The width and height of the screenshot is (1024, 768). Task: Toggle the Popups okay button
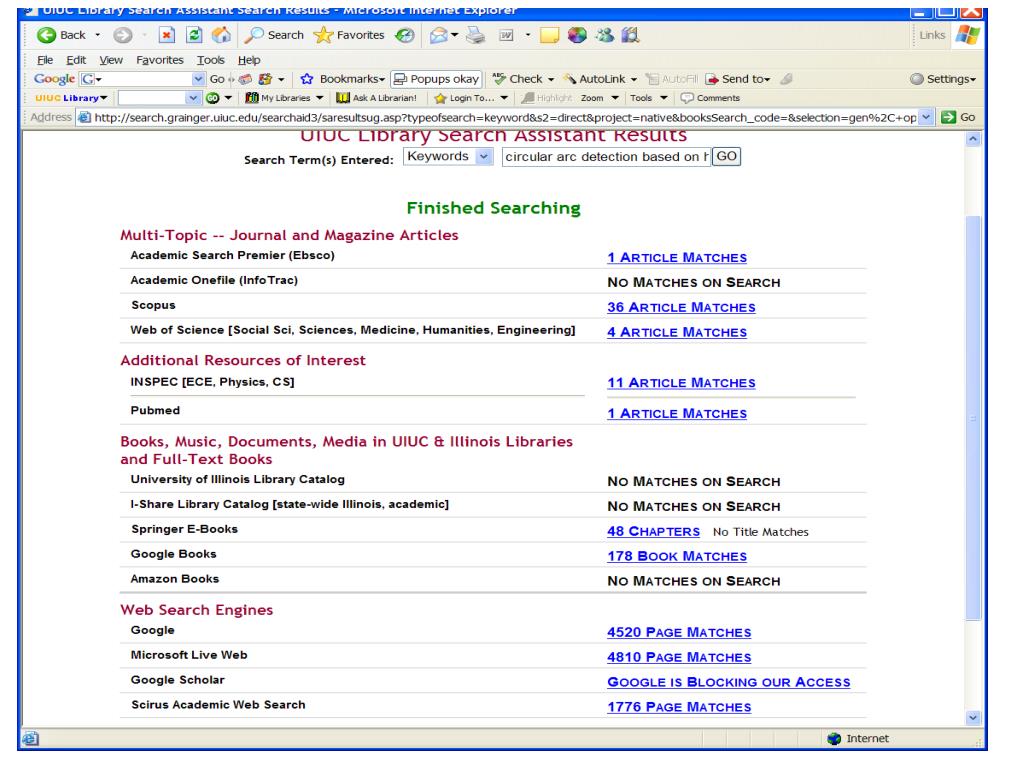(436, 79)
